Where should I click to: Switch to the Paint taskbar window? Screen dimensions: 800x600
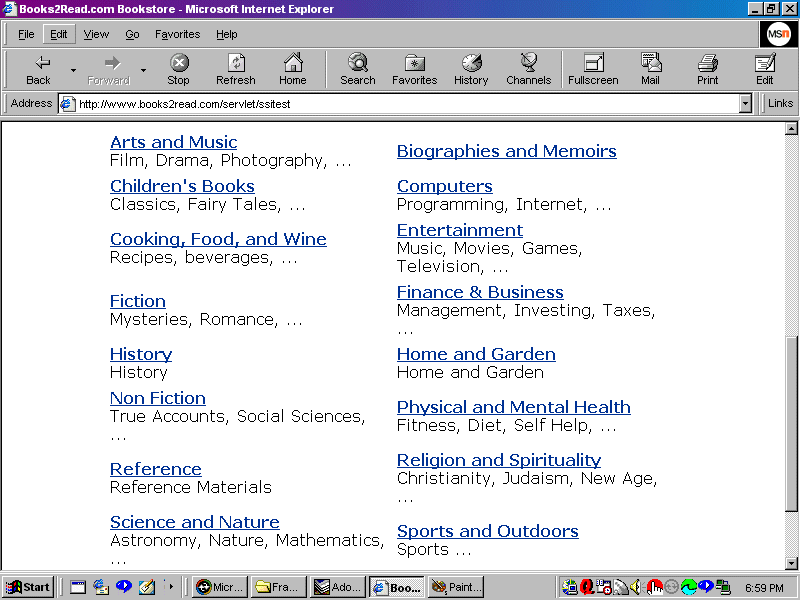[456, 587]
